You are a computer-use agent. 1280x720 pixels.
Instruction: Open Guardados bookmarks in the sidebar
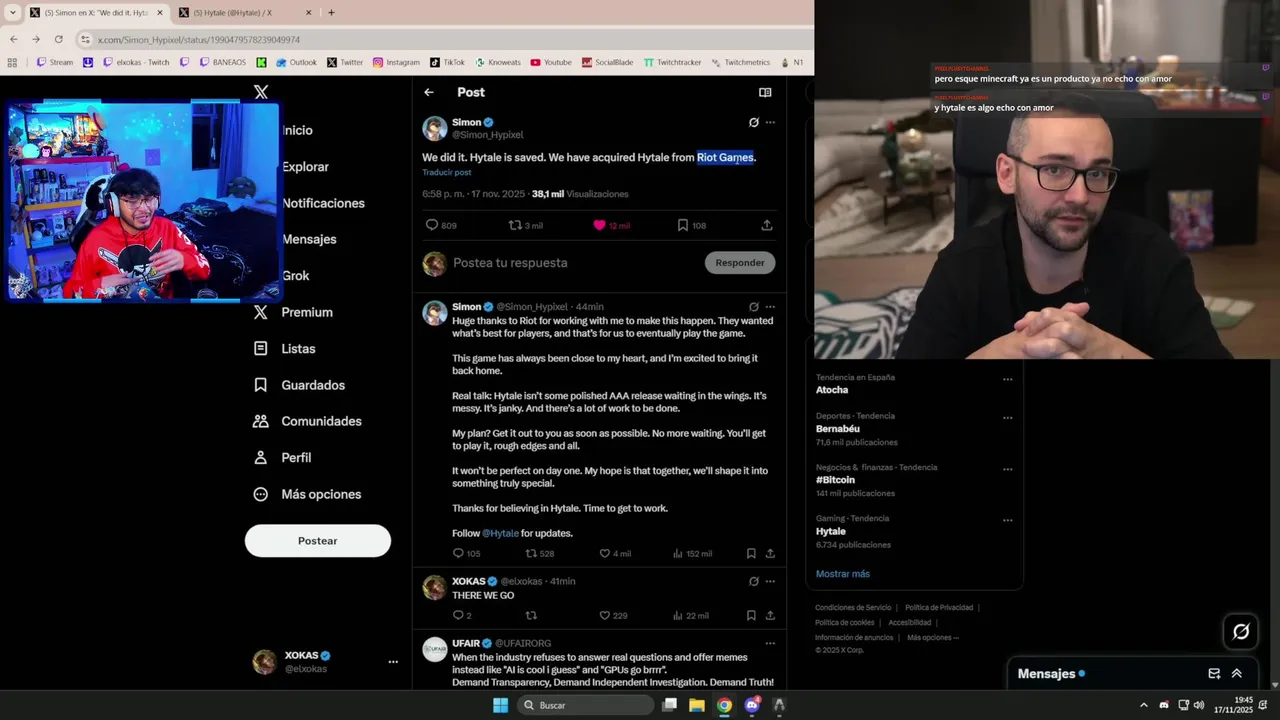[299, 385]
